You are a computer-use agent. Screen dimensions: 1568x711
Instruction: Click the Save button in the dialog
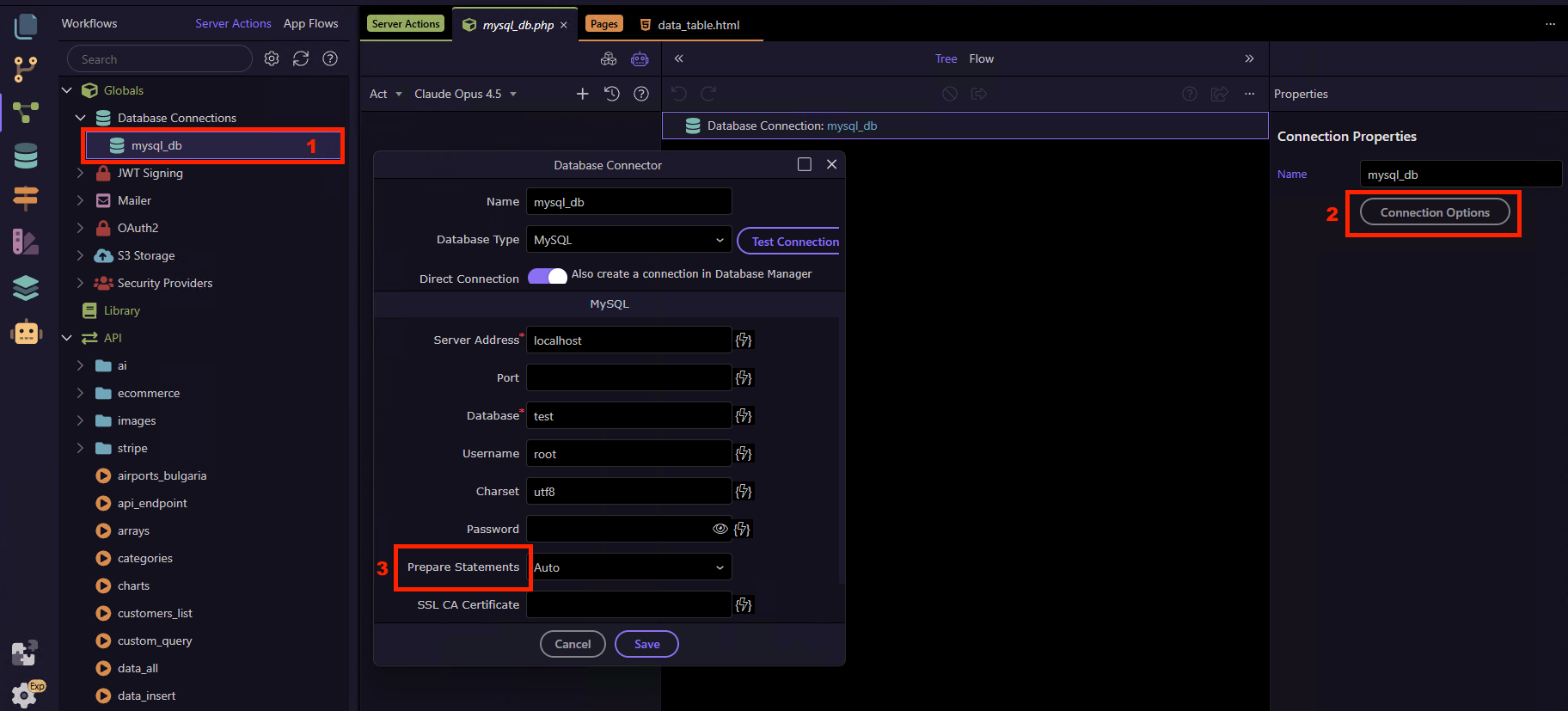click(646, 644)
